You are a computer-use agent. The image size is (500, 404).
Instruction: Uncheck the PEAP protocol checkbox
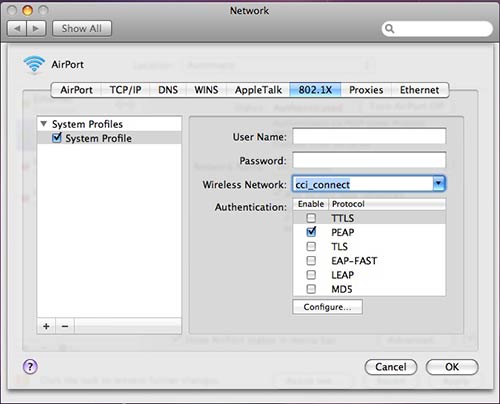311,232
